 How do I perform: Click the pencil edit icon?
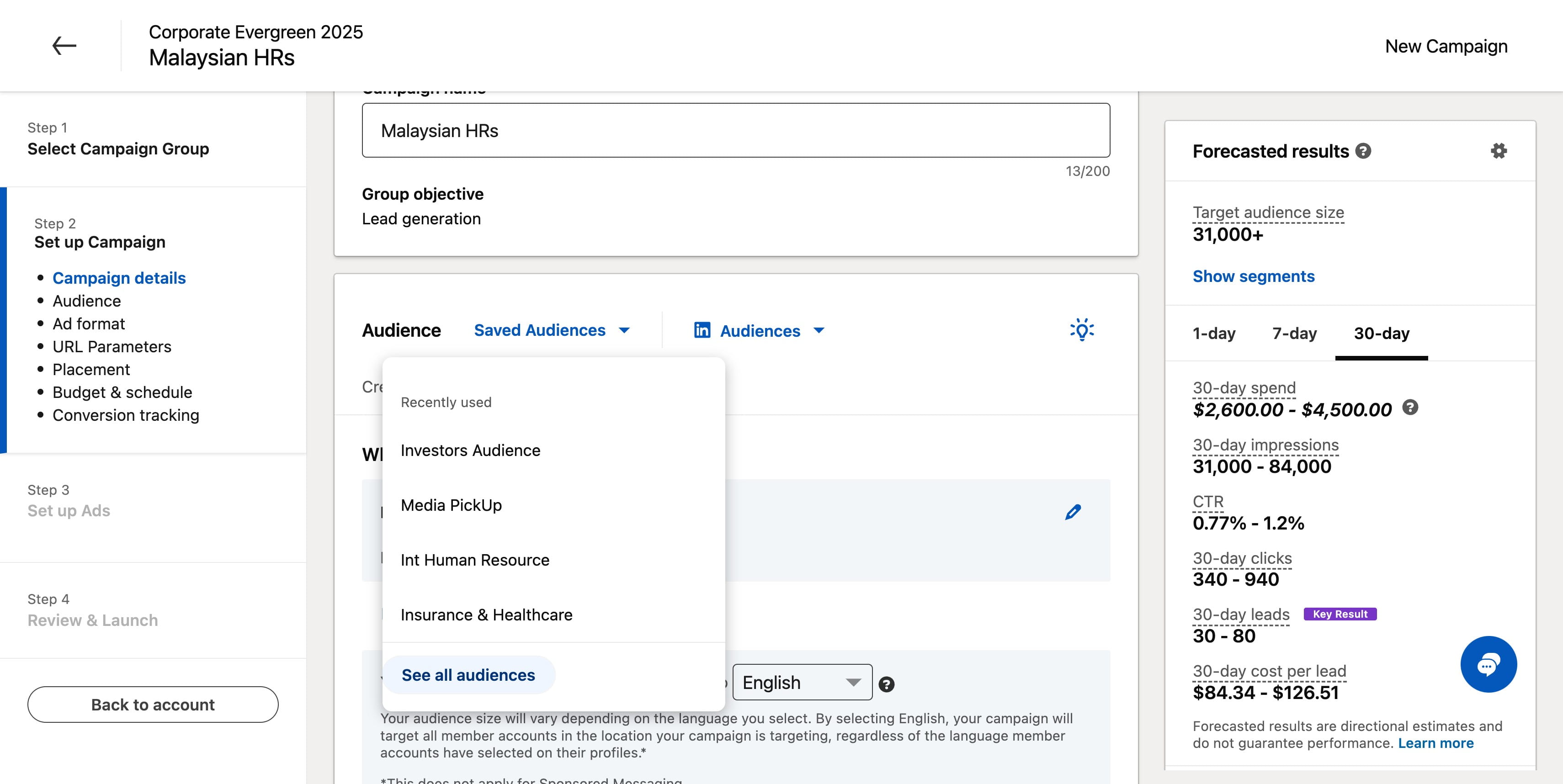1073,512
